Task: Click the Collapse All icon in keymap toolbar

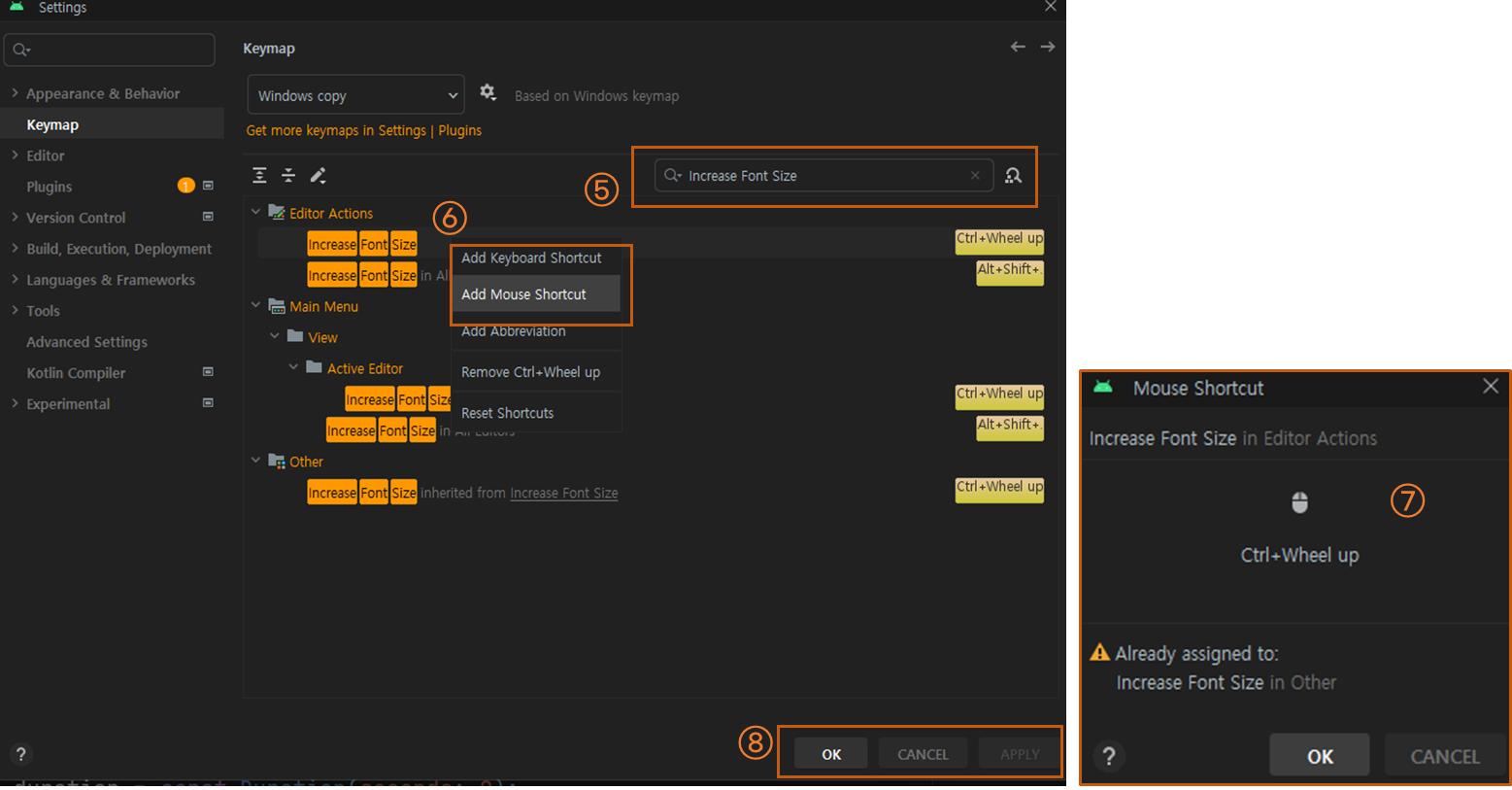Action: click(288, 175)
